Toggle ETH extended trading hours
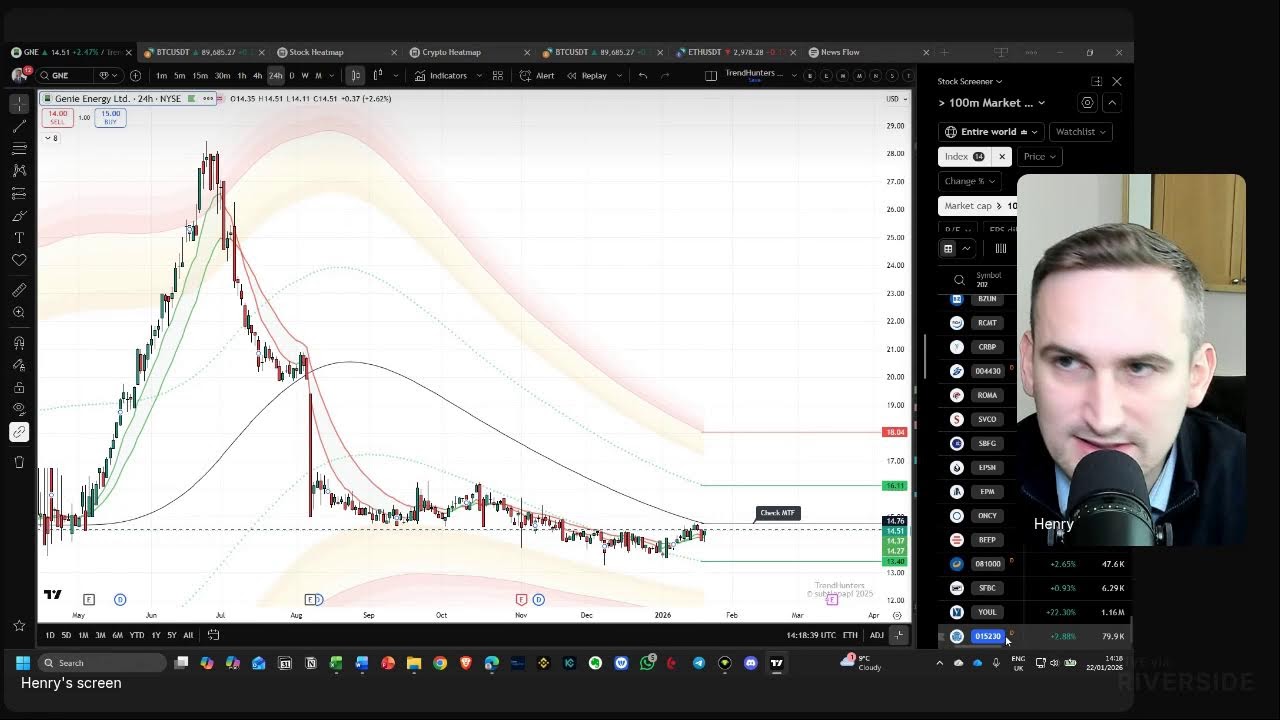Viewport: 1280px width, 720px height. coord(850,635)
